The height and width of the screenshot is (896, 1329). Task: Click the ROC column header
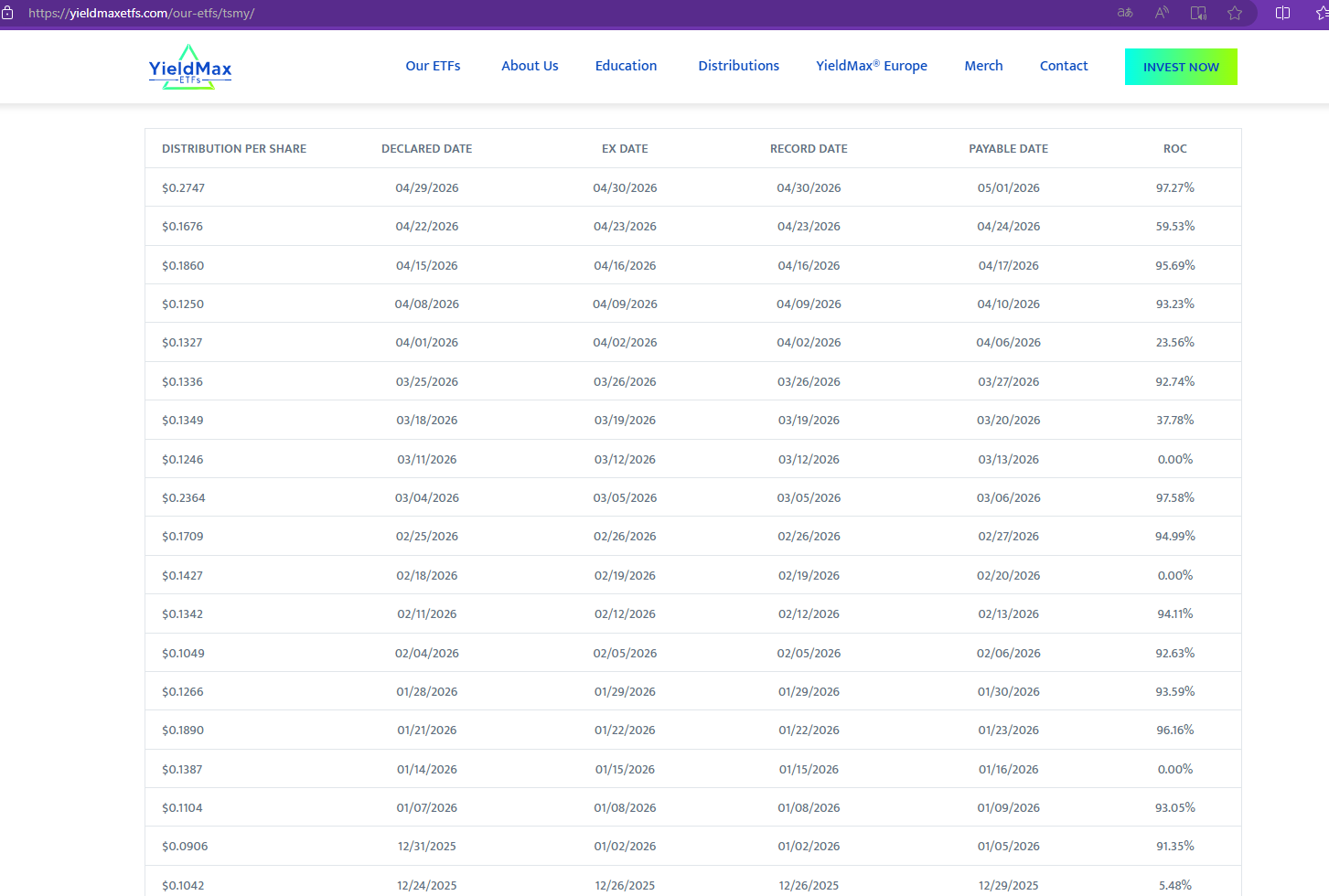click(x=1175, y=149)
